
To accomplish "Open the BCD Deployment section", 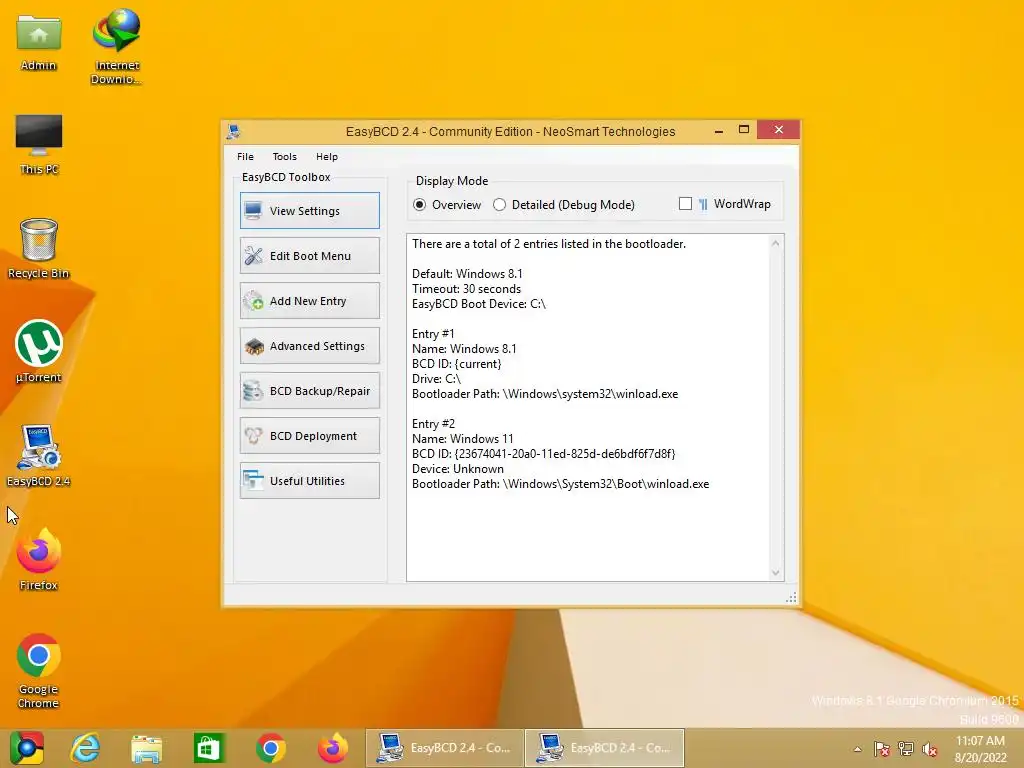I will (x=310, y=436).
